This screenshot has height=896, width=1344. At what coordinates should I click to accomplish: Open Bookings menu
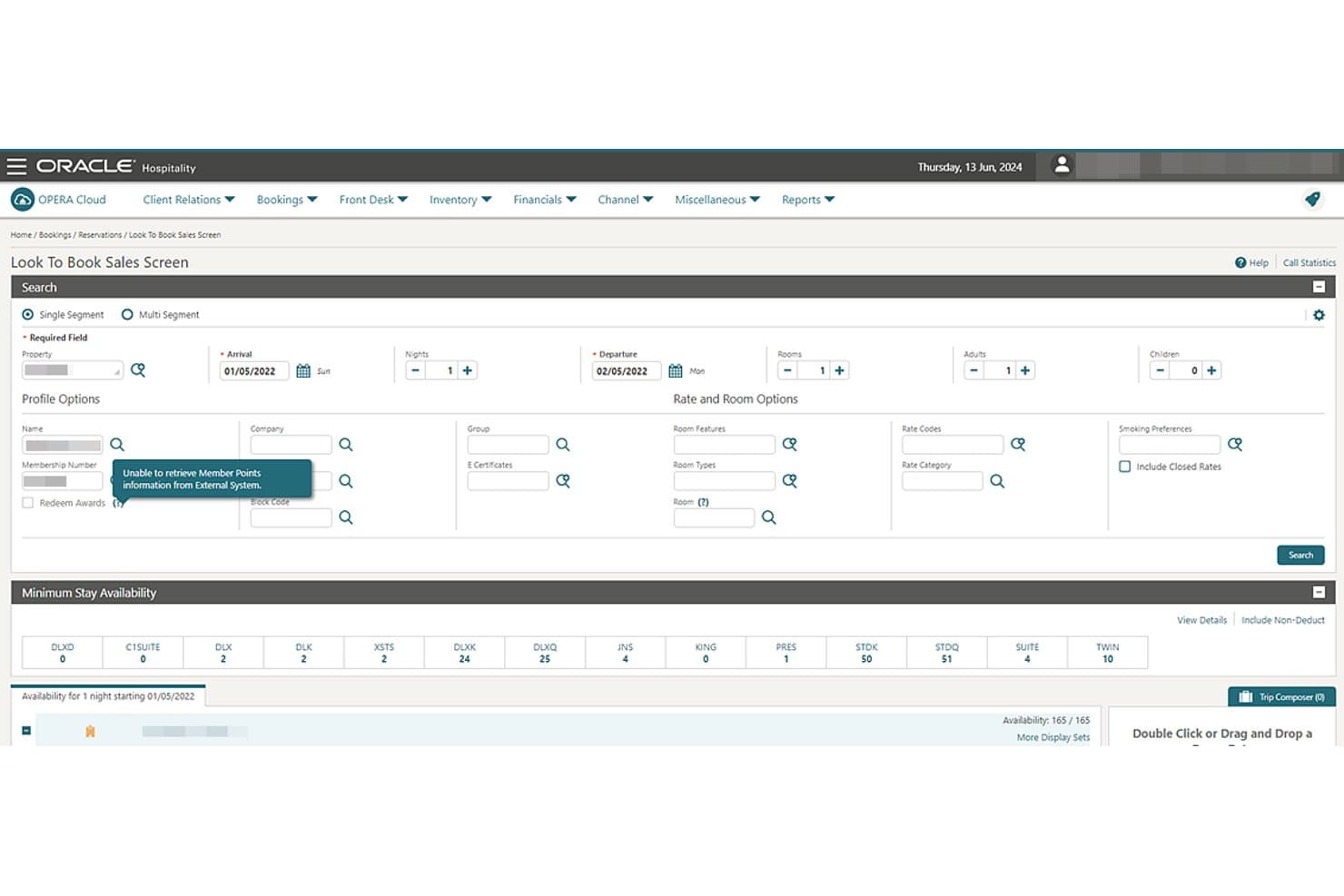pos(287,200)
